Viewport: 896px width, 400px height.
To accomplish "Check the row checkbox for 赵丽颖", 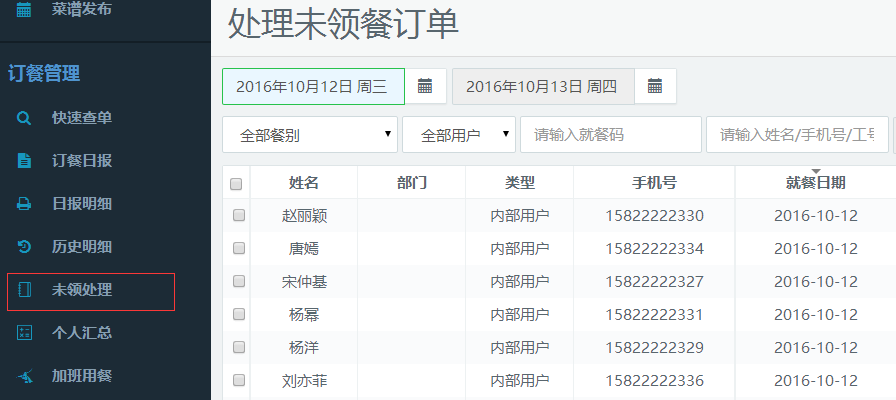I will click(x=238, y=215).
